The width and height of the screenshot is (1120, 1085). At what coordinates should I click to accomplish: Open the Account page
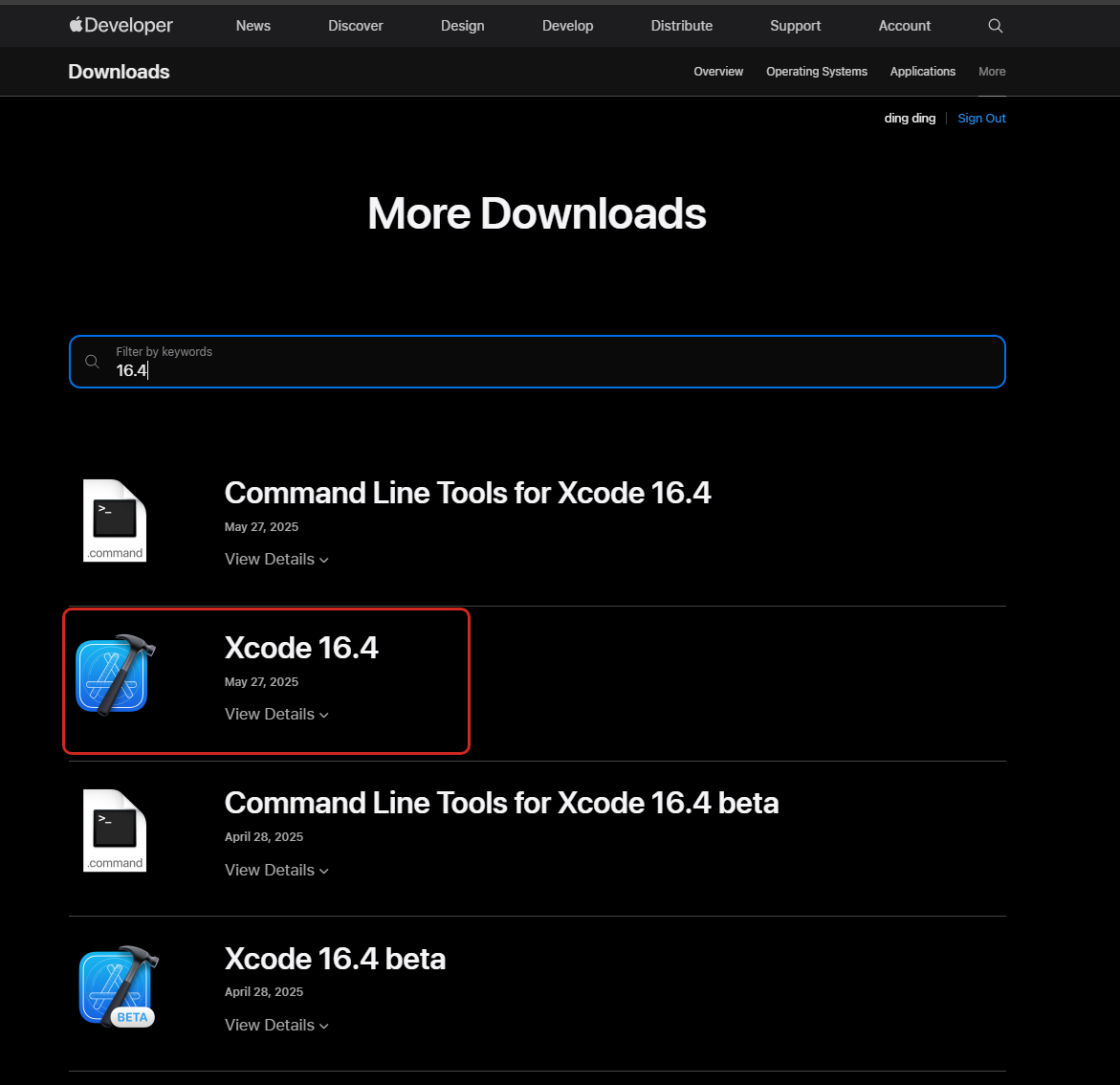[x=903, y=26]
